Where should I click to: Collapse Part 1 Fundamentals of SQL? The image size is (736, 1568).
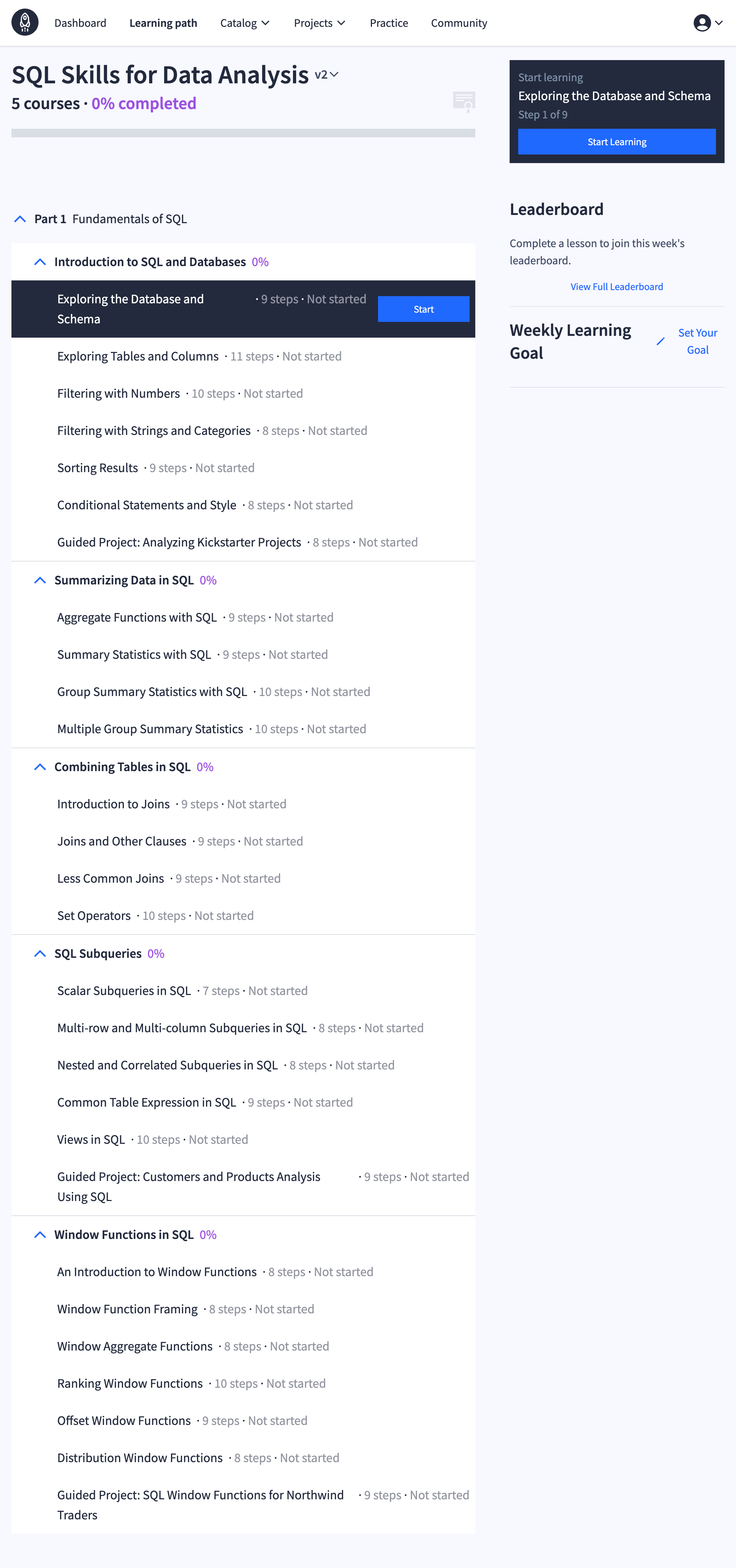point(20,219)
